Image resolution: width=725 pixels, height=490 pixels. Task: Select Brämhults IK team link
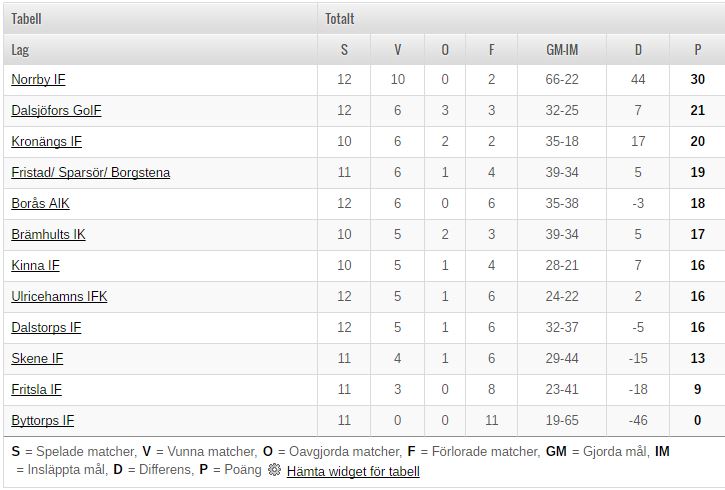point(48,234)
